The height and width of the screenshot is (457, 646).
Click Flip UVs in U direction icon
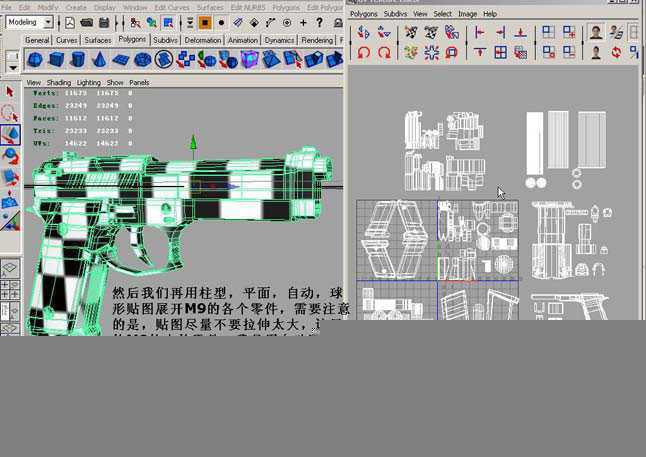(x=363, y=32)
